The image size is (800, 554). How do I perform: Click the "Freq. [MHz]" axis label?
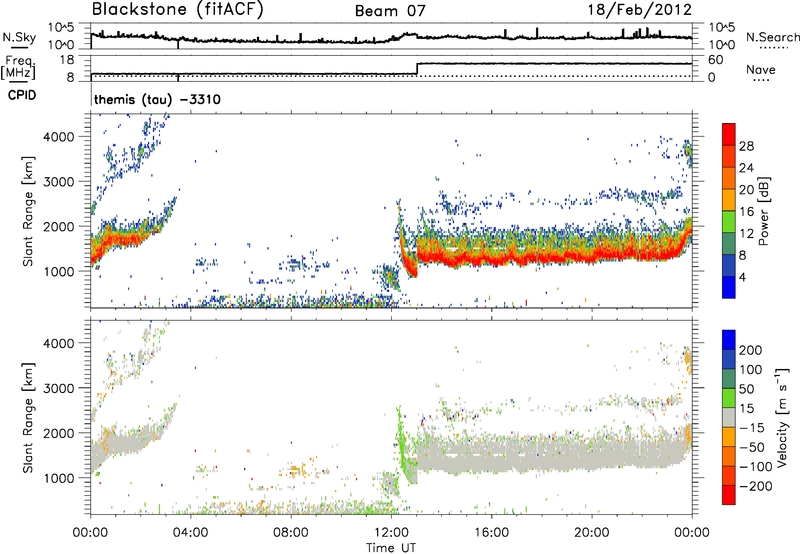click(19, 67)
